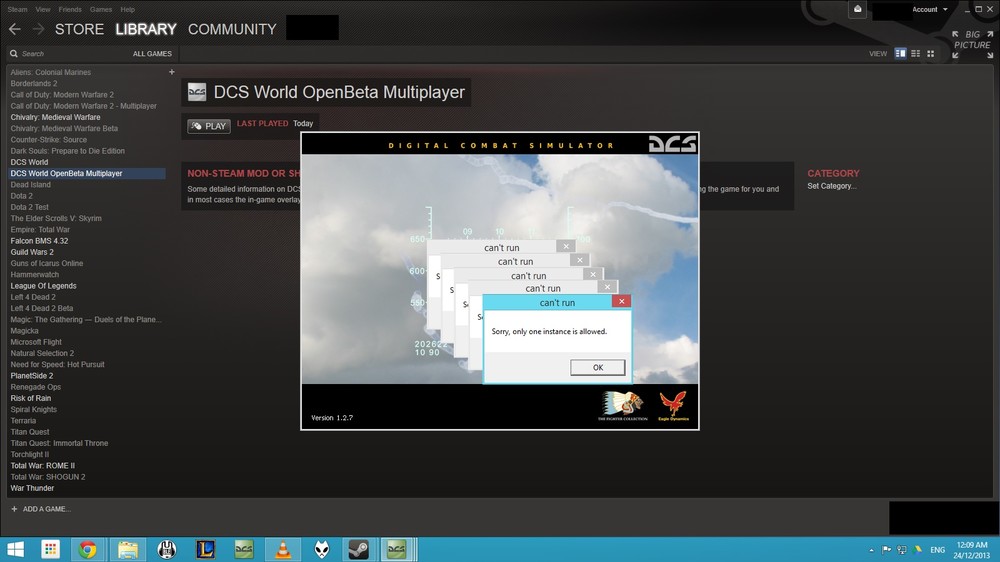Select Borderlands 2 in the library
The height and width of the screenshot is (562, 1000).
[34, 84]
